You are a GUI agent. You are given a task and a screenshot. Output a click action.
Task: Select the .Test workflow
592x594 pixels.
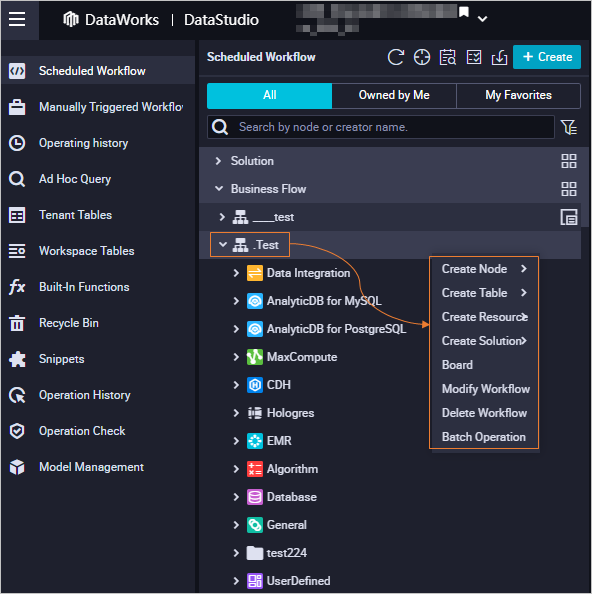267,245
